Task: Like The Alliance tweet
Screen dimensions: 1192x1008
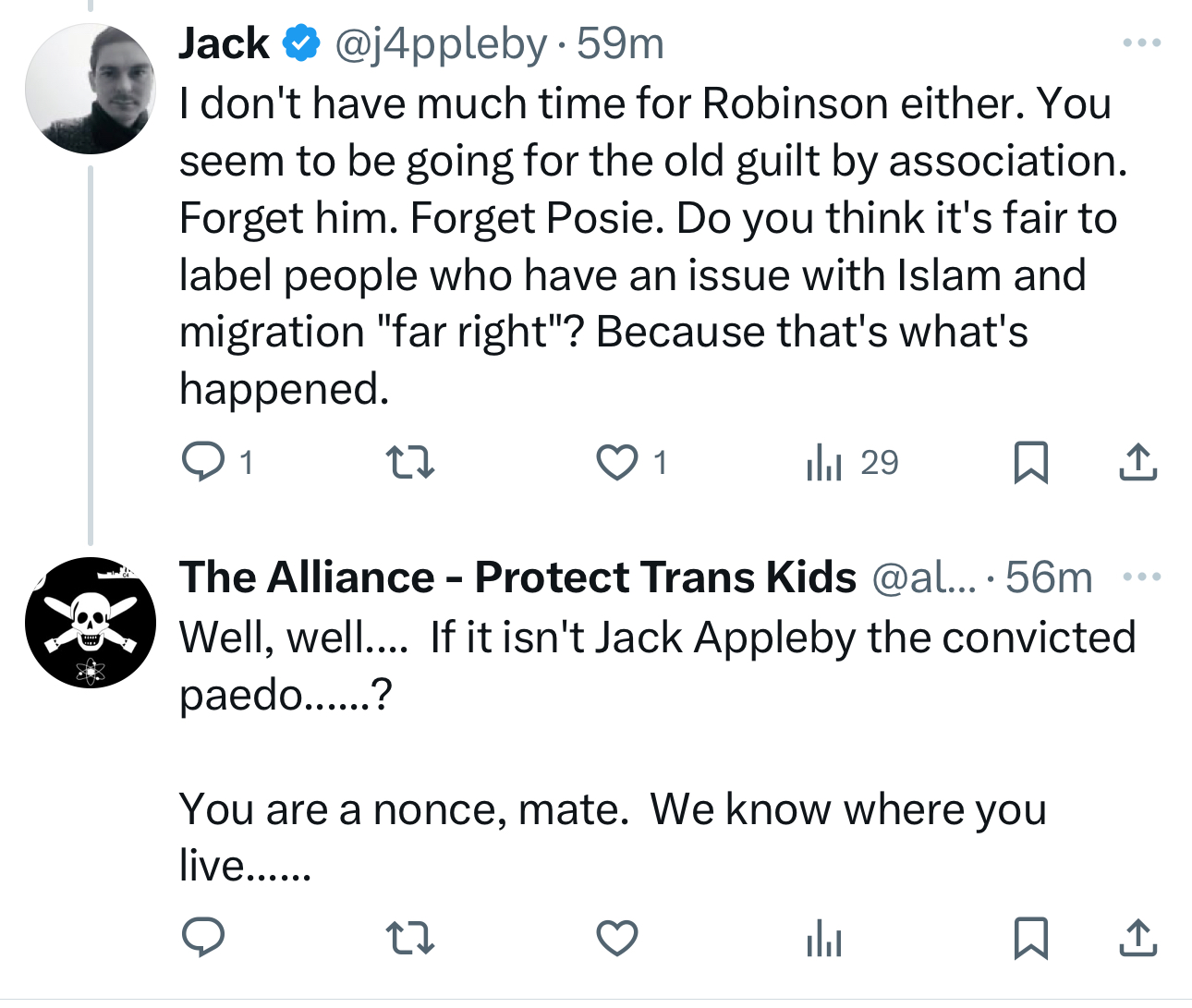Action: point(616,938)
